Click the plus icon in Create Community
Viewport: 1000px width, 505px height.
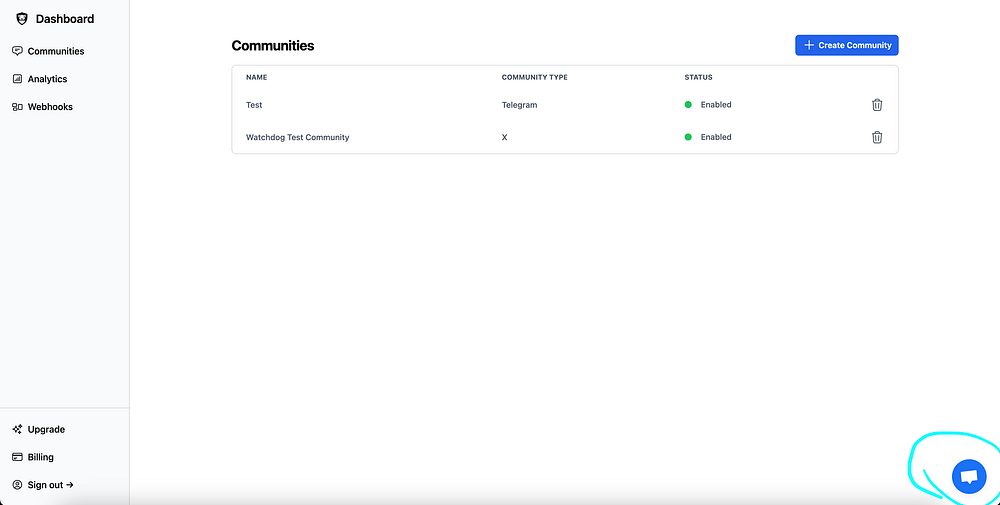click(809, 45)
